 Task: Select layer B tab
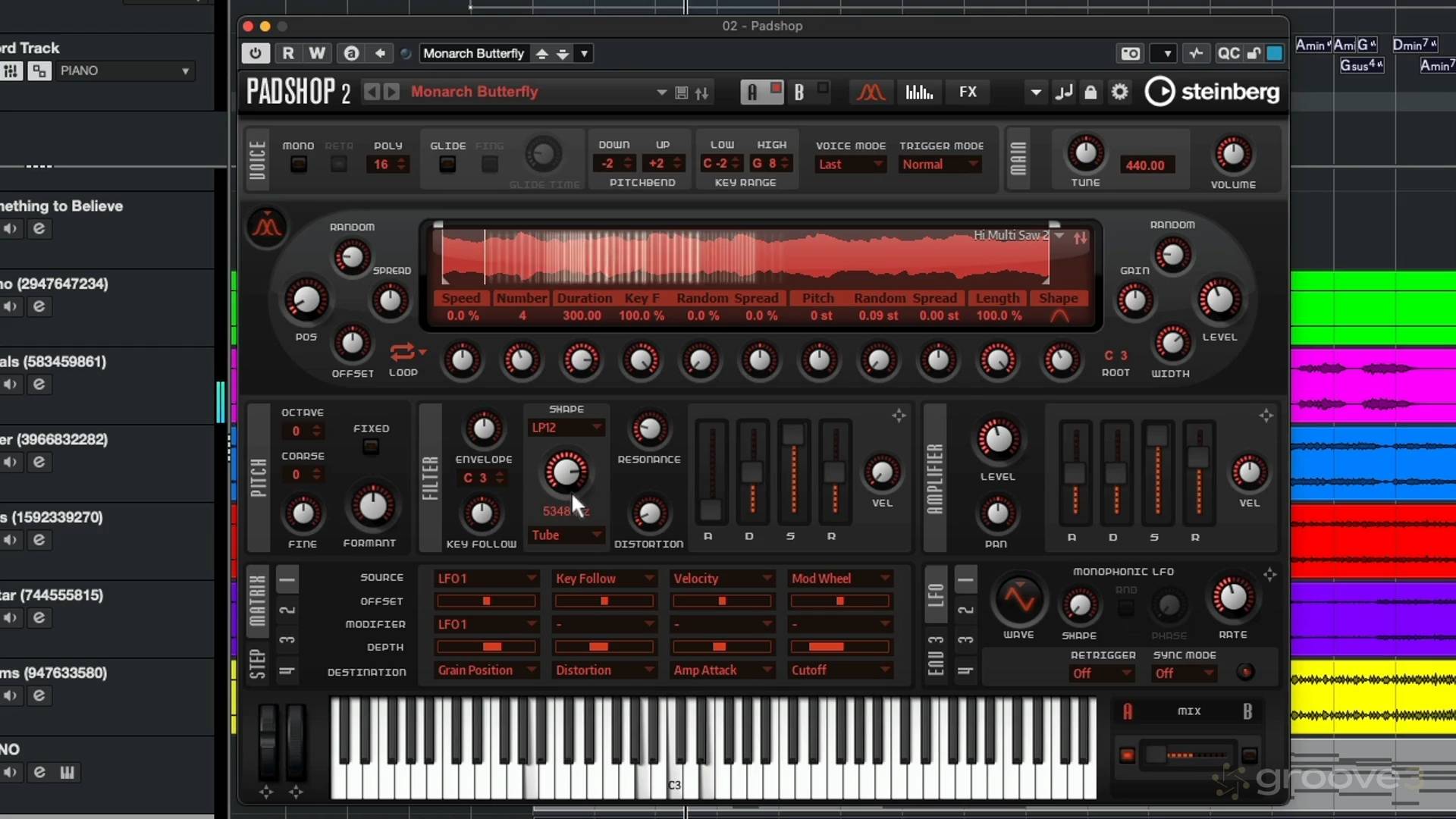[x=799, y=92]
